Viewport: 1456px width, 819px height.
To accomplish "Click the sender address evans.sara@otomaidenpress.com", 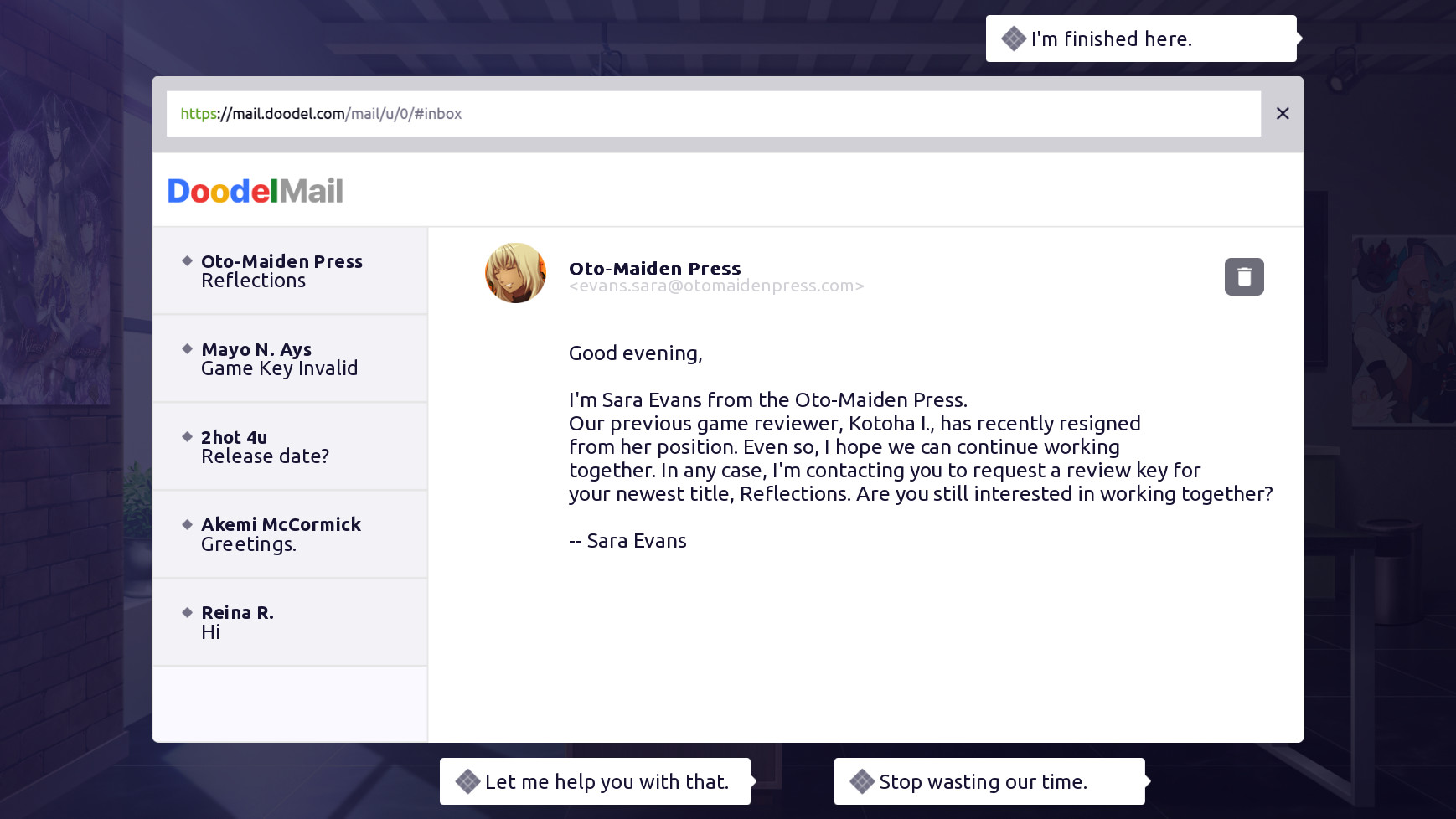I will pyautogui.click(x=715, y=286).
